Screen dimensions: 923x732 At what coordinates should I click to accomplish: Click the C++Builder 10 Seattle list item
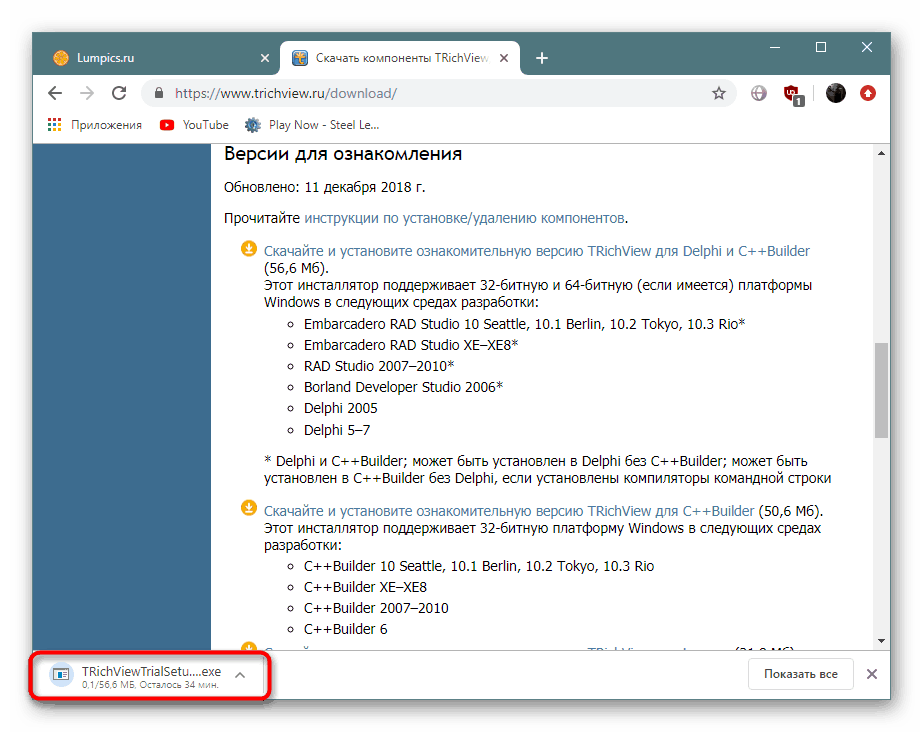pyautogui.click(x=479, y=566)
